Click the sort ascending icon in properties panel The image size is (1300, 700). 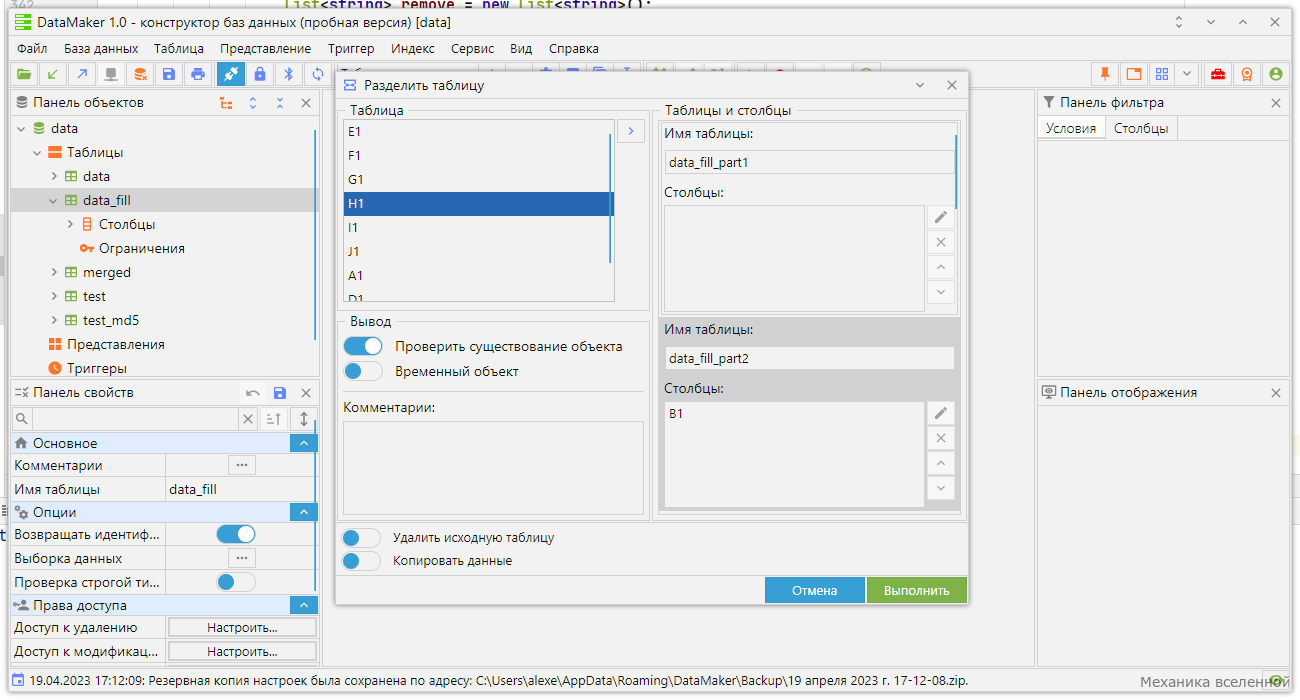[275, 419]
